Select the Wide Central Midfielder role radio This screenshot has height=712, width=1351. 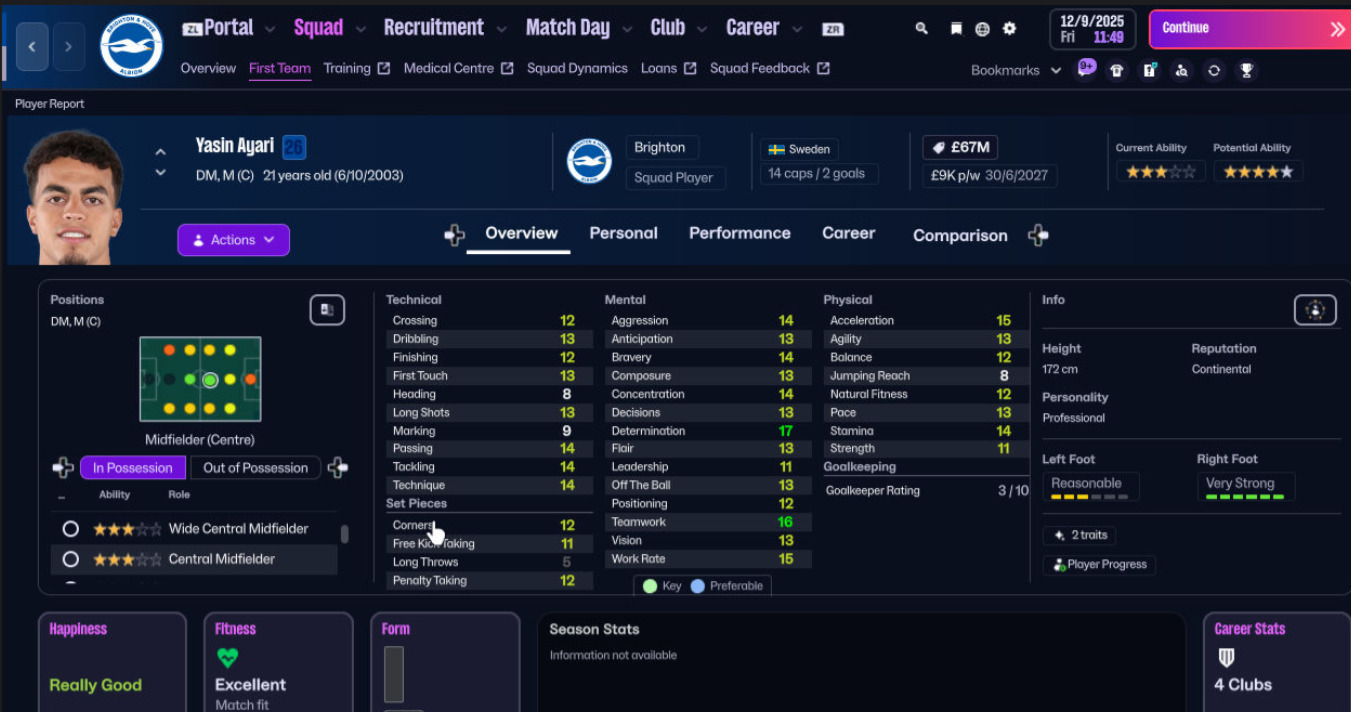71,529
